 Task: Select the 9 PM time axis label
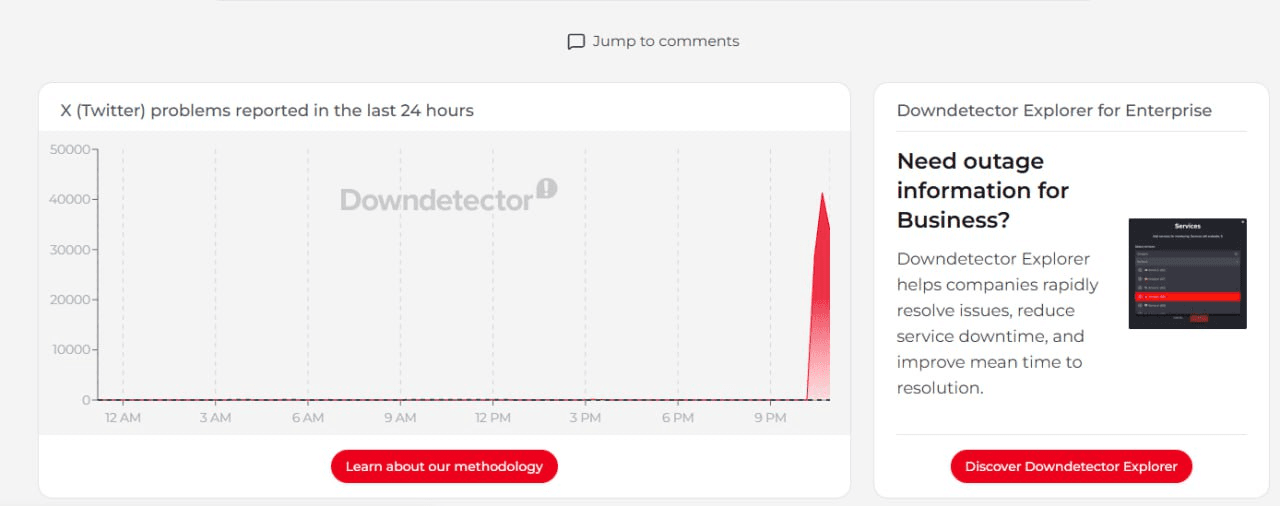click(770, 417)
